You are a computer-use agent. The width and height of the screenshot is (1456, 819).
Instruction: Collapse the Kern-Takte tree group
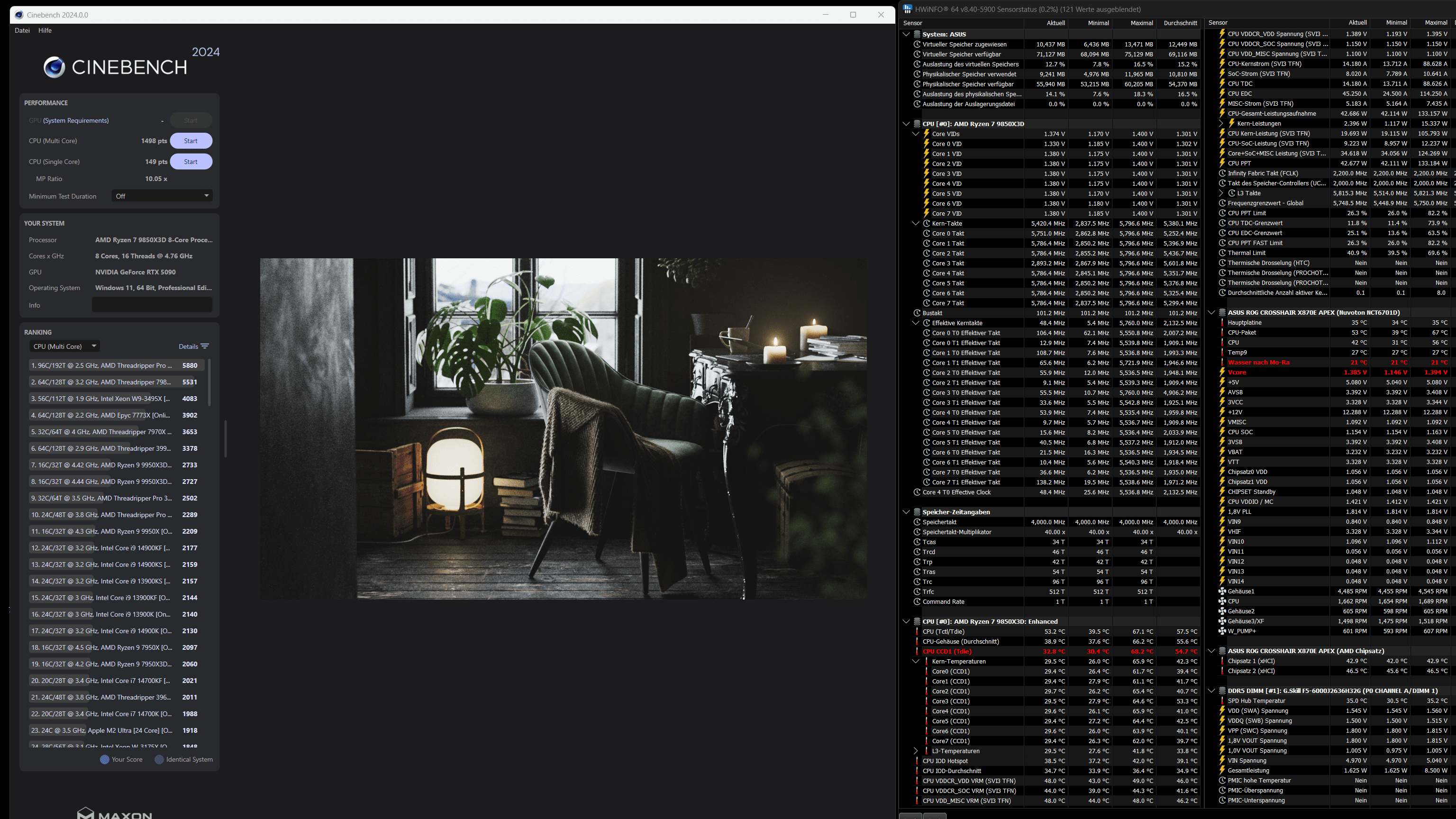coord(916,223)
